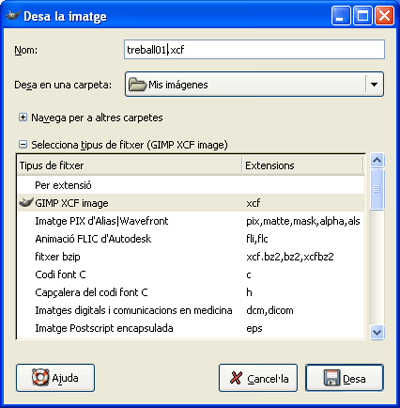Viewport: 400px width, 408px height.
Task: Select 'fitxer bzip' file type row
Action: point(191,257)
